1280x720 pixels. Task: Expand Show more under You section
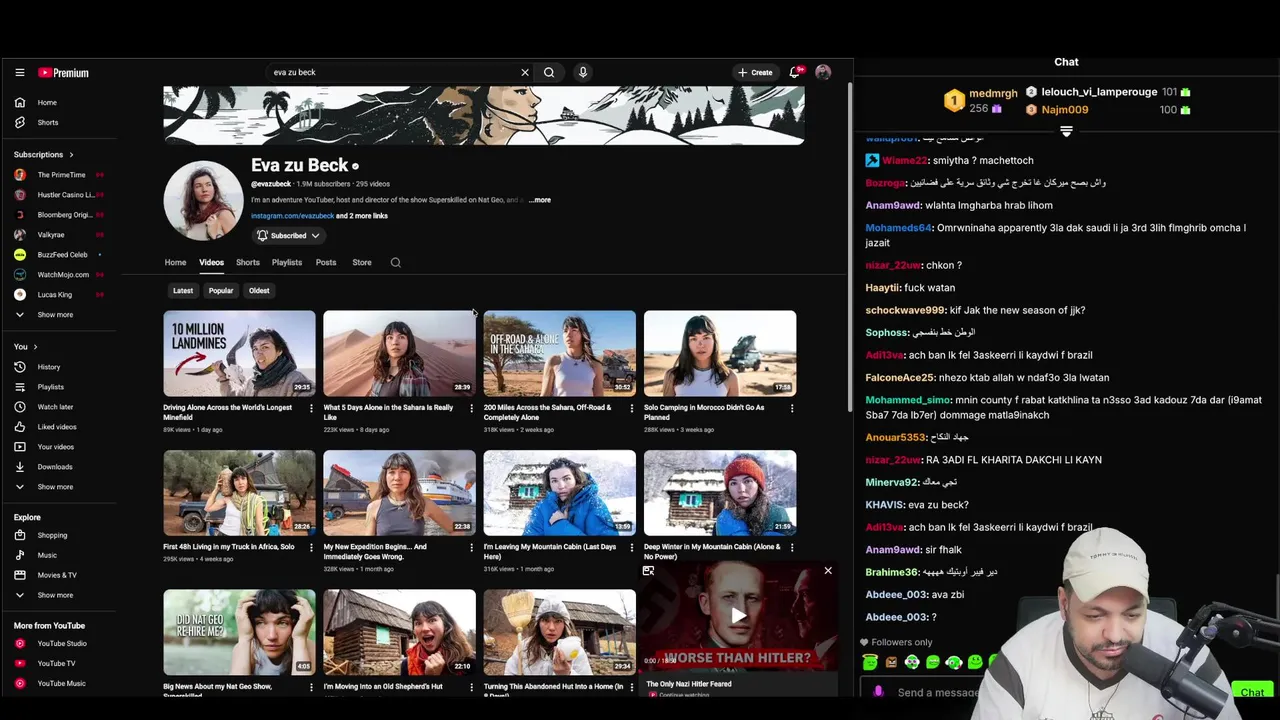(x=55, y=487)
